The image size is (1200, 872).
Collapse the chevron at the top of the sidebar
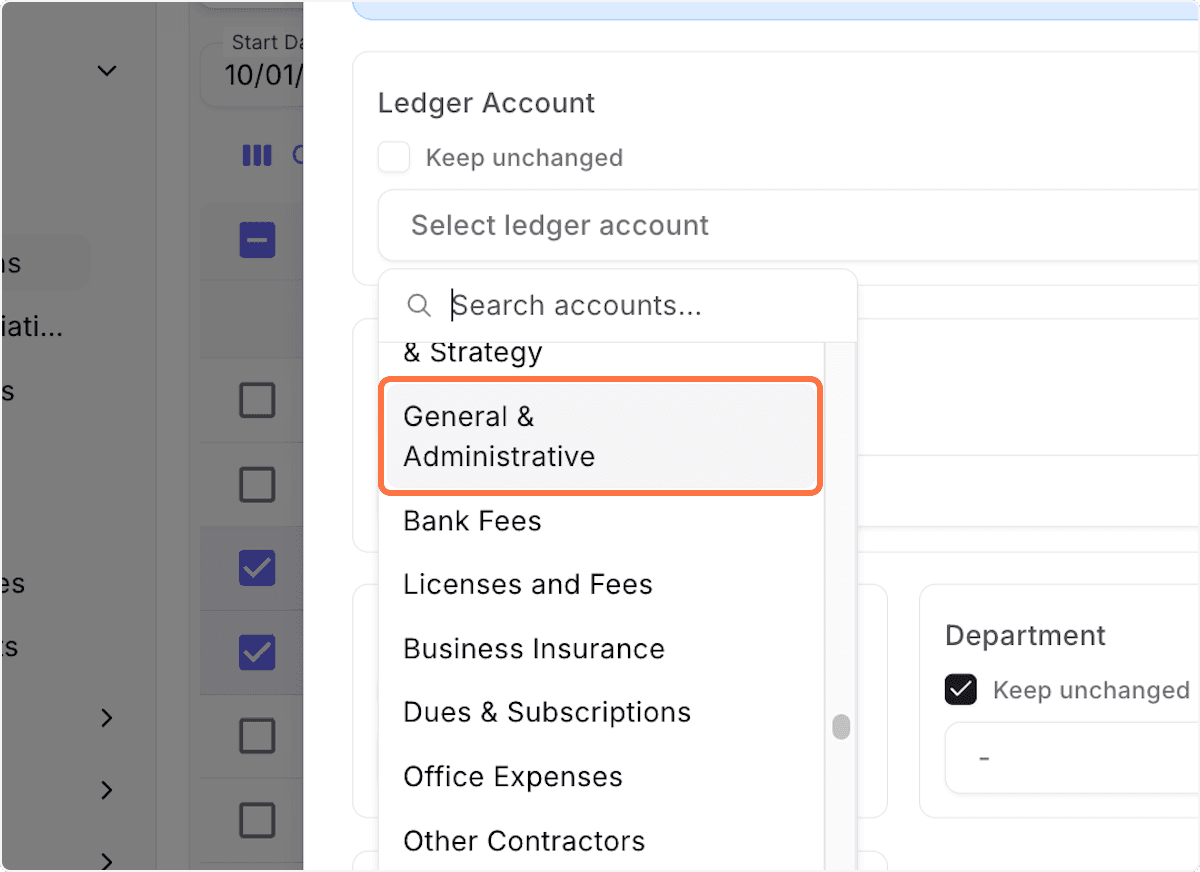tap(106, 70)
